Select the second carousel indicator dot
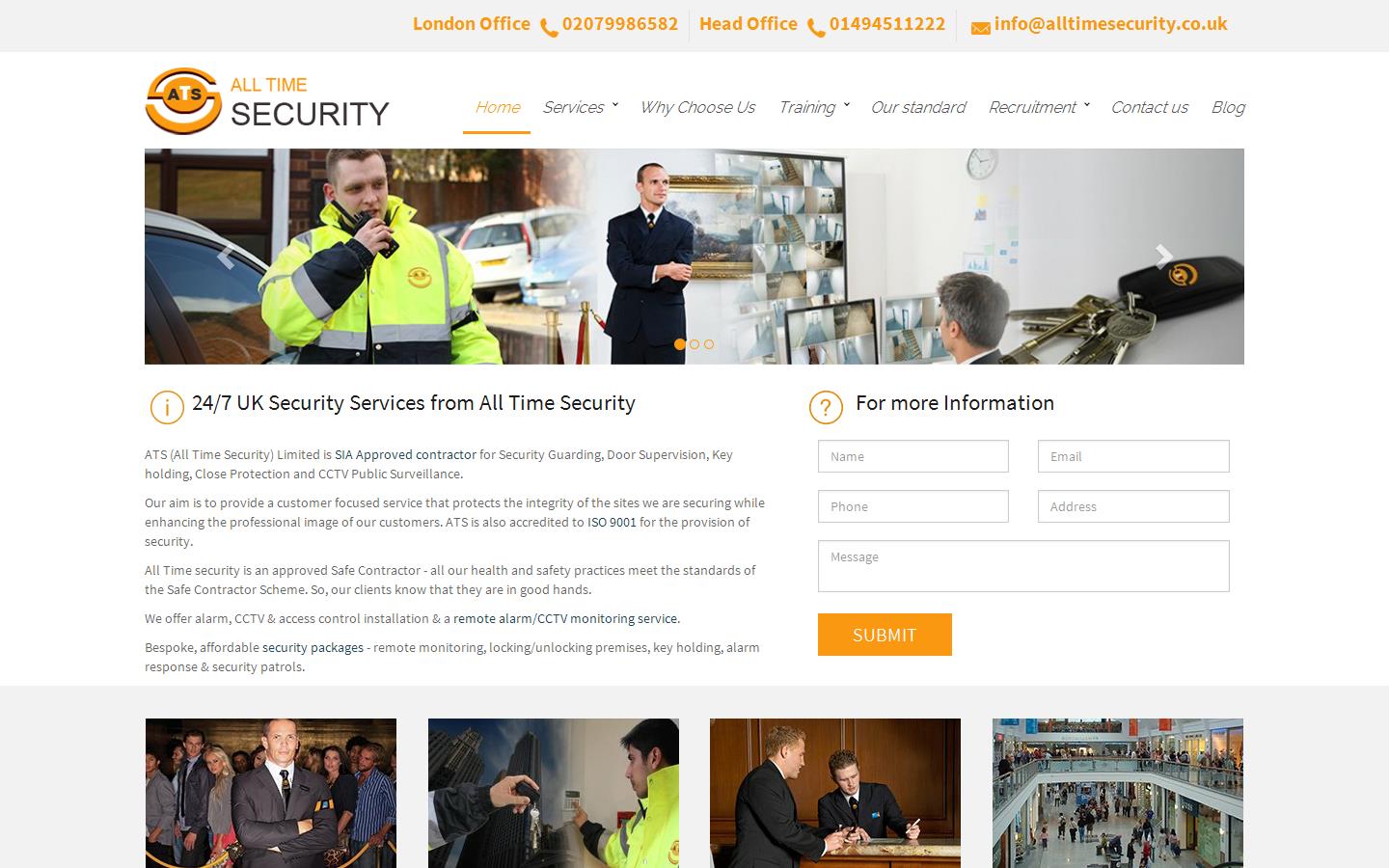This screenshot has width=1389, height=868. pos(694,344)
